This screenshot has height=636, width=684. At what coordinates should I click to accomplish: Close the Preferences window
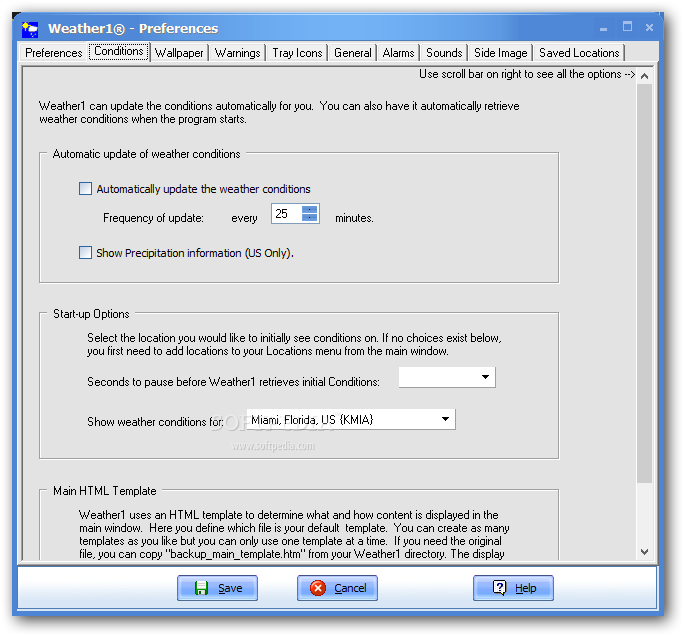point(649,27)
